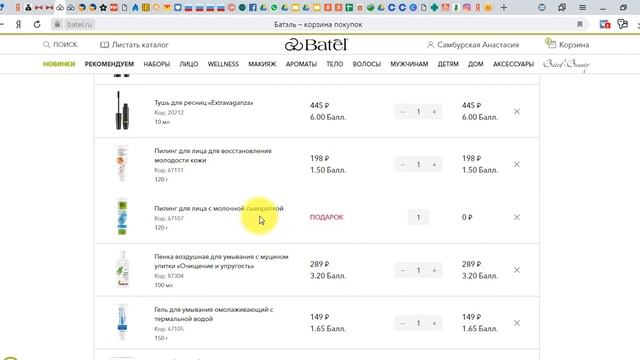Open the НОВИНКИ menu section
Image resolution: width=640 pixels, height=360 pixels.
pyautogui.click(x=59, y=64)
